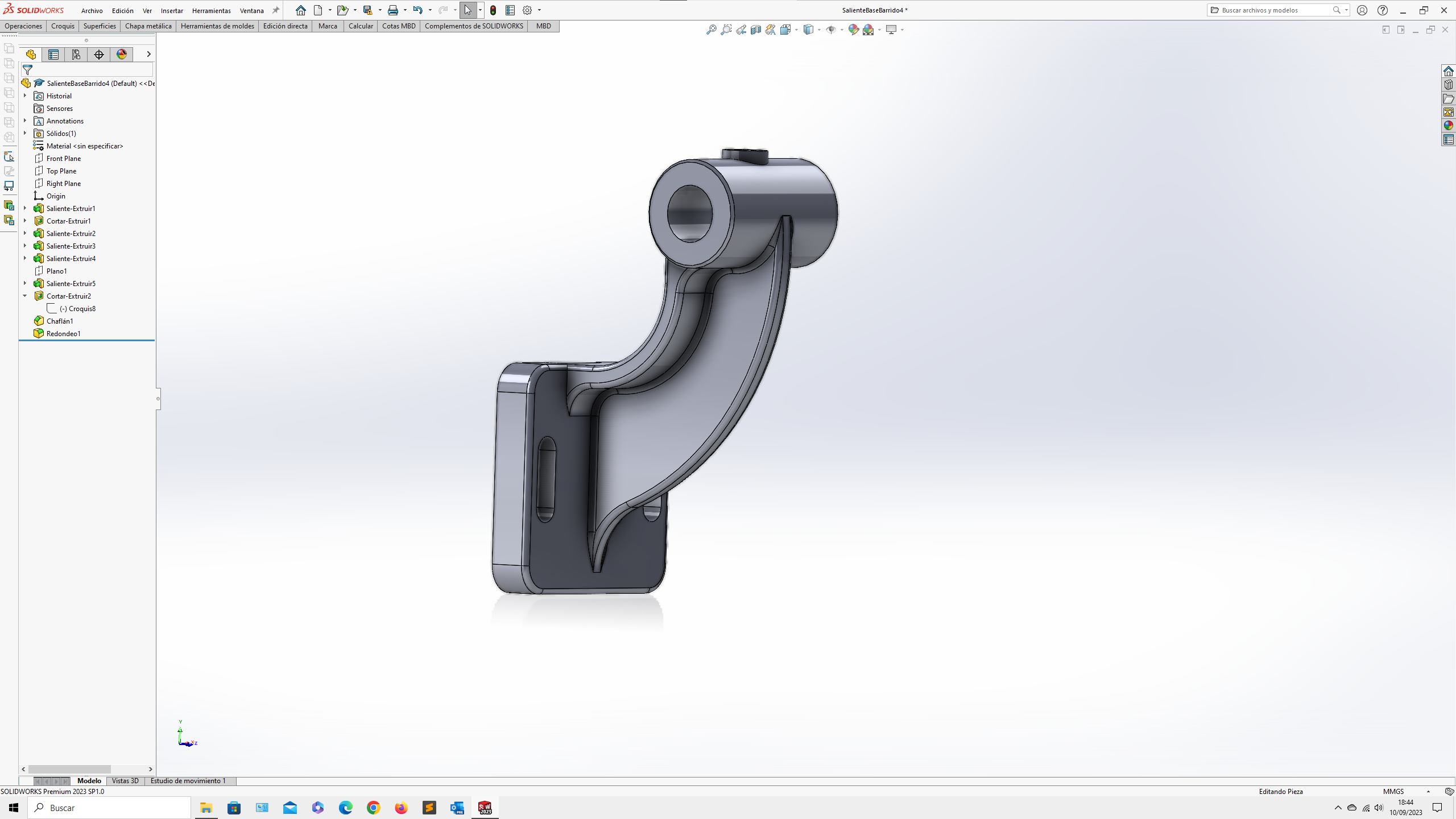The height and width of the screenshot is (819, 1456).
Task: Select Chaflán1 feature in tree
Action: [60, 321]
